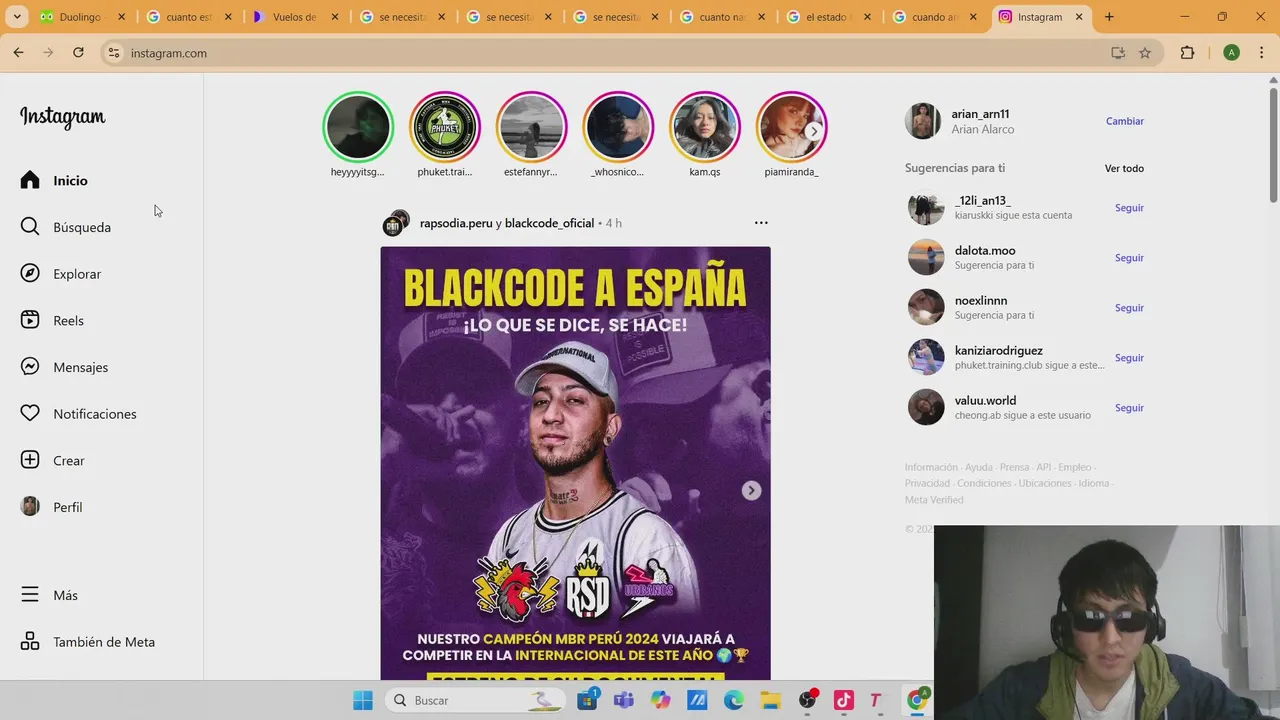Open Microsoft Teams from taskbar
Image resolution: width=1280 pixels, height=720 pixels.
pyautogui.click(x=624, y=700)
